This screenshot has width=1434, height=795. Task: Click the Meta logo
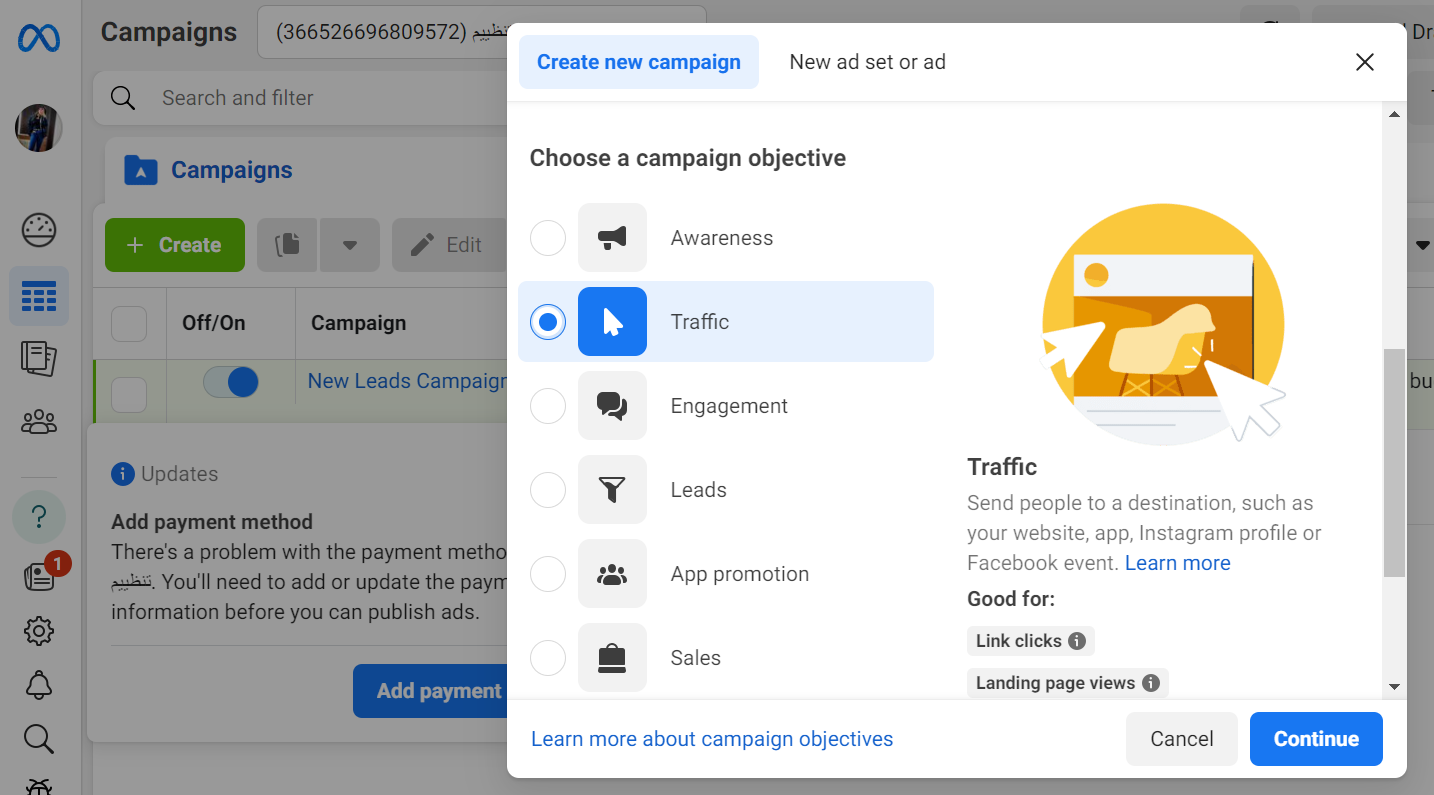pyautogui.click(x=38, y=38)
